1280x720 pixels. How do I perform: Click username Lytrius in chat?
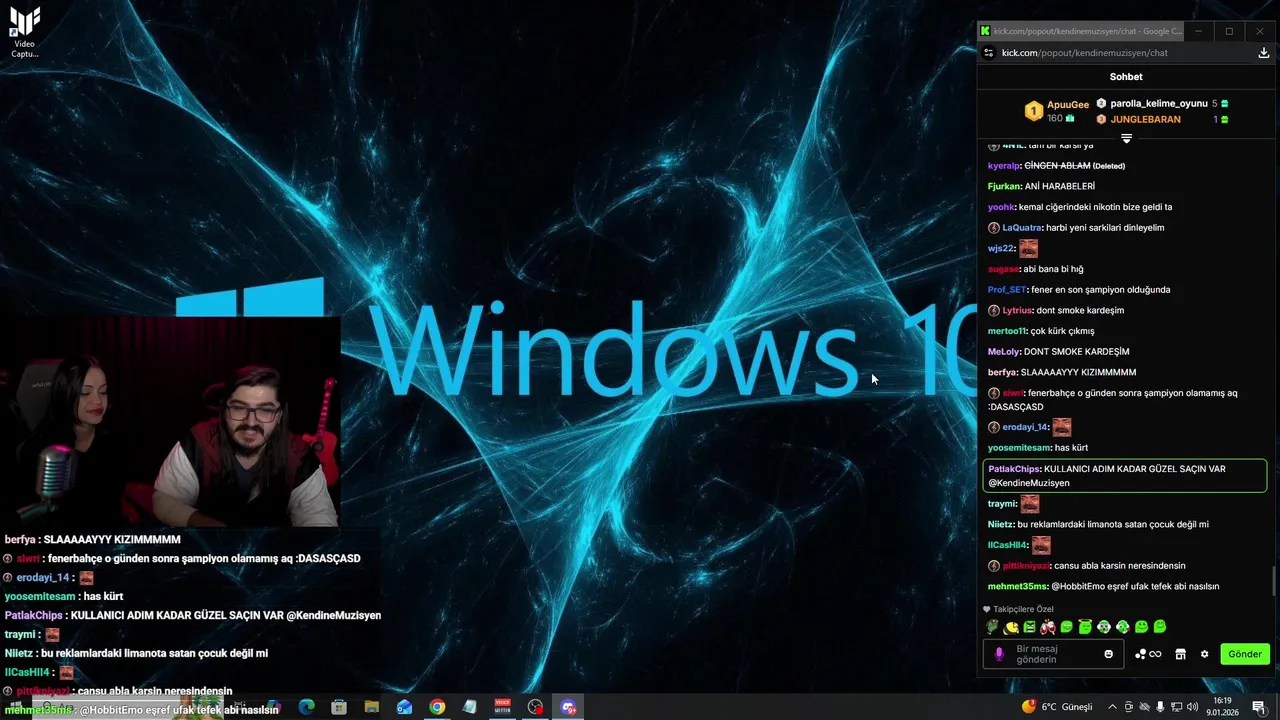coord(1017,310)
